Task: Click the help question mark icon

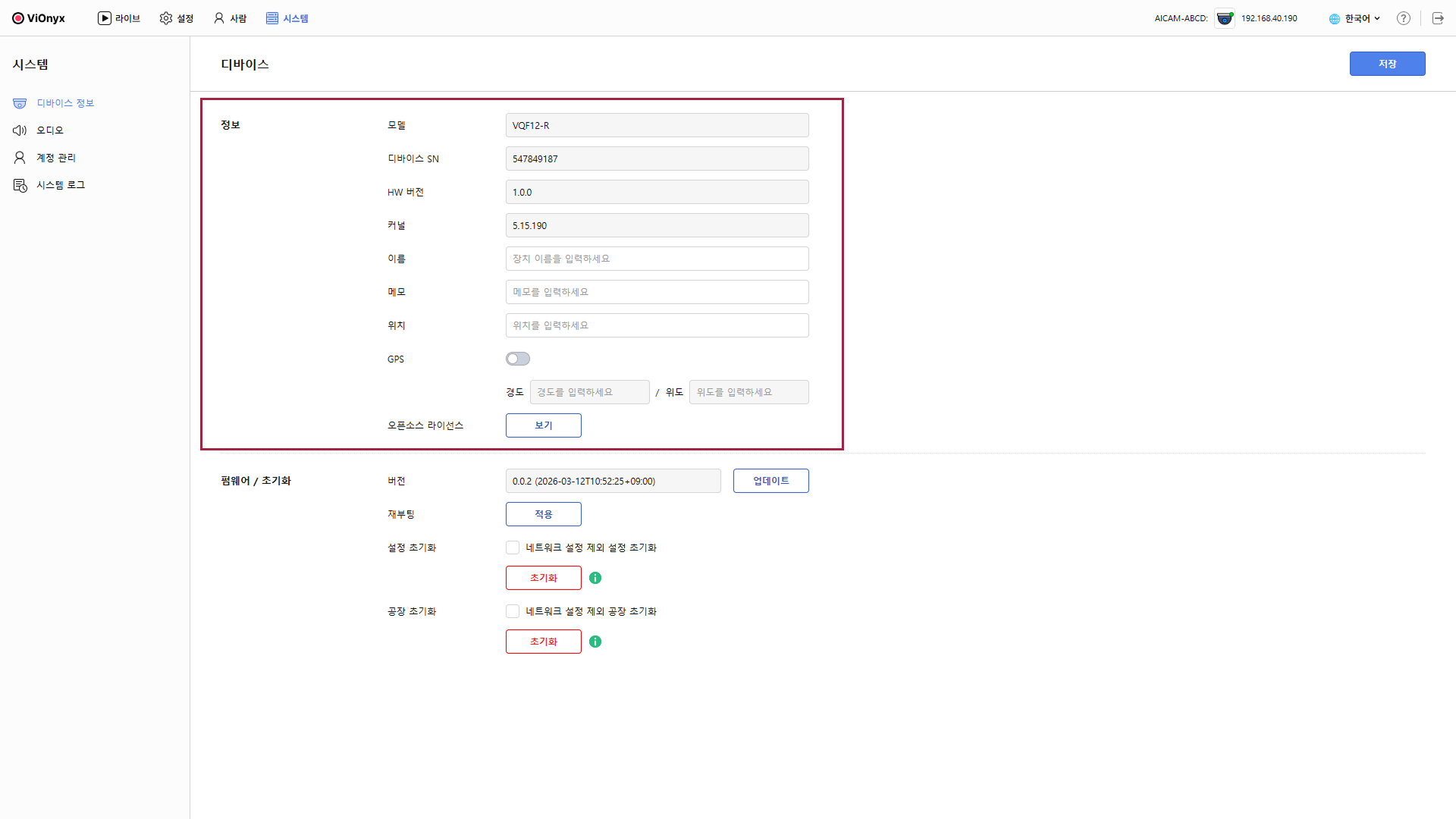Action: (x=1403, y=18)
